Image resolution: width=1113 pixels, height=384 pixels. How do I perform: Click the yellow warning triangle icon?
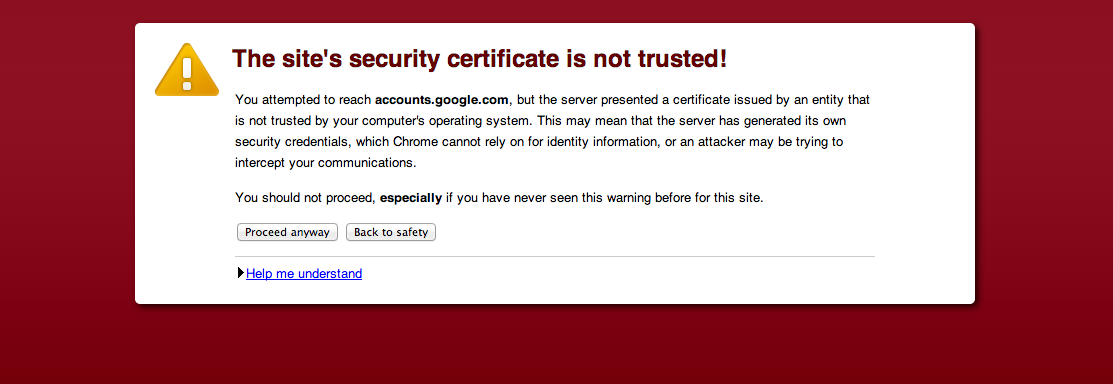pyautogui.click(x=187, y=70)
